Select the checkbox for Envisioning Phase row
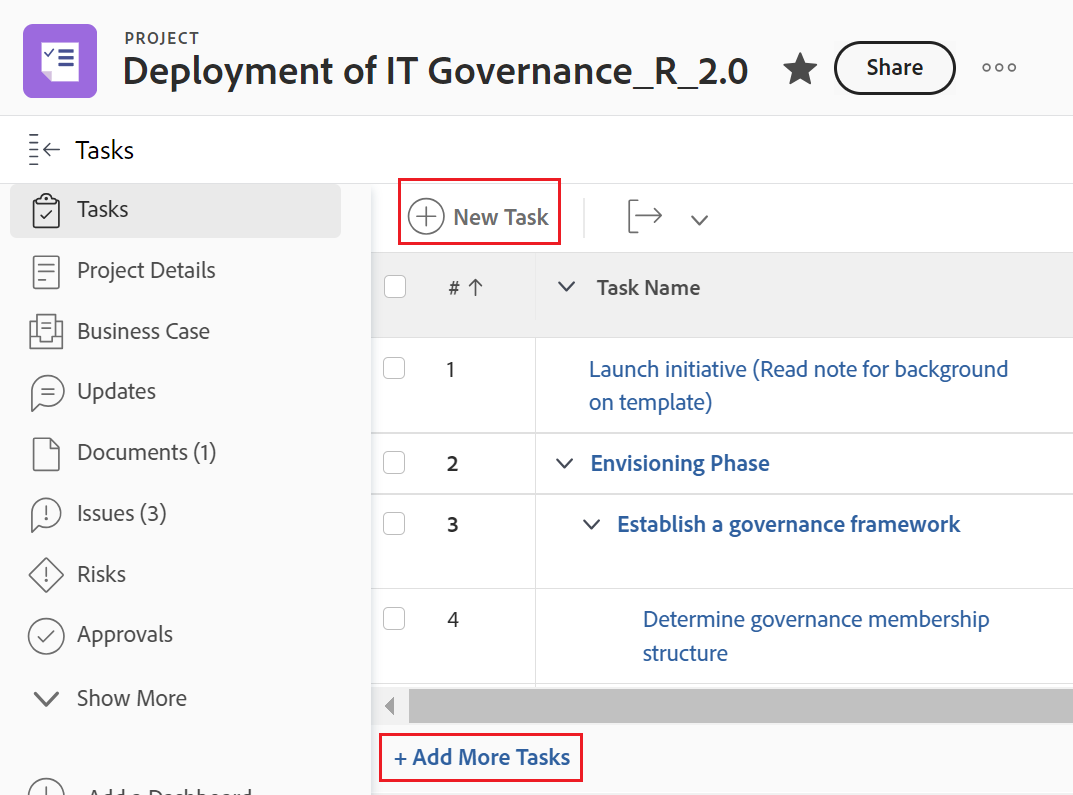The height and width of the screenshot is (795, 1073). (x=395, y=463)
